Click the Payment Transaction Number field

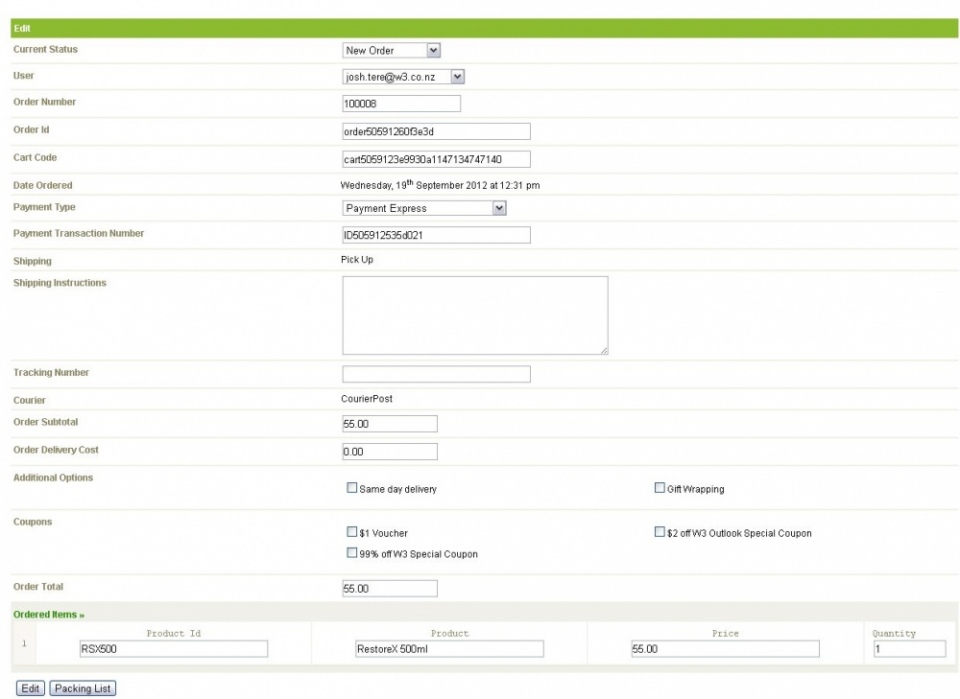point(437,235)
